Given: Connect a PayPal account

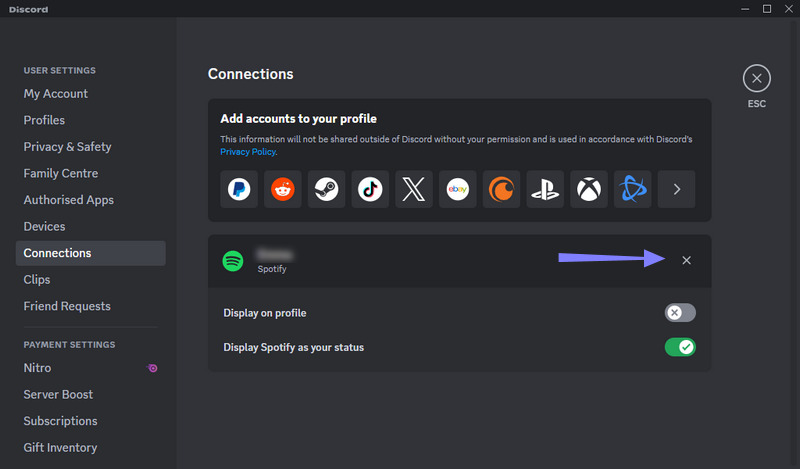Looking at the screenshot, I should (x=239, y=189).
